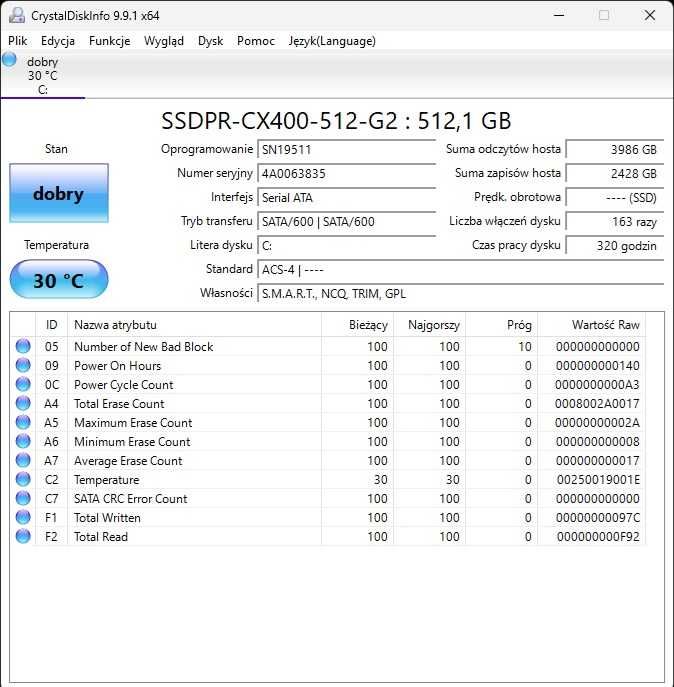Click the ID column header
The height and width of the screenshot is (687, 674).
point(51,325)
